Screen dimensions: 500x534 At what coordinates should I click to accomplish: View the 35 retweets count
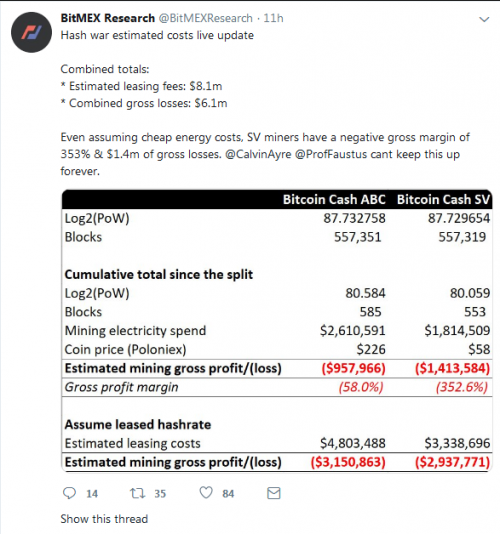160,493
